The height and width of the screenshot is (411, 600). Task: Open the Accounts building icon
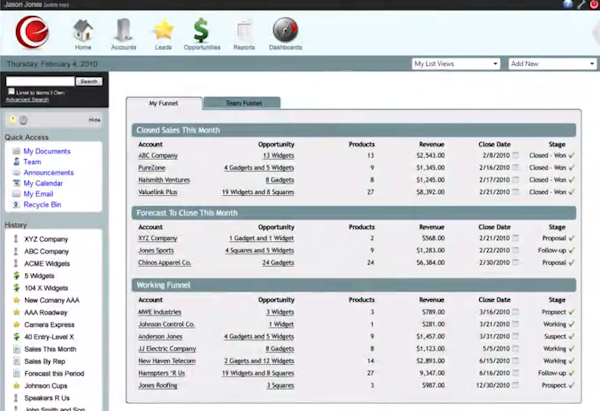tap(123, 29)
